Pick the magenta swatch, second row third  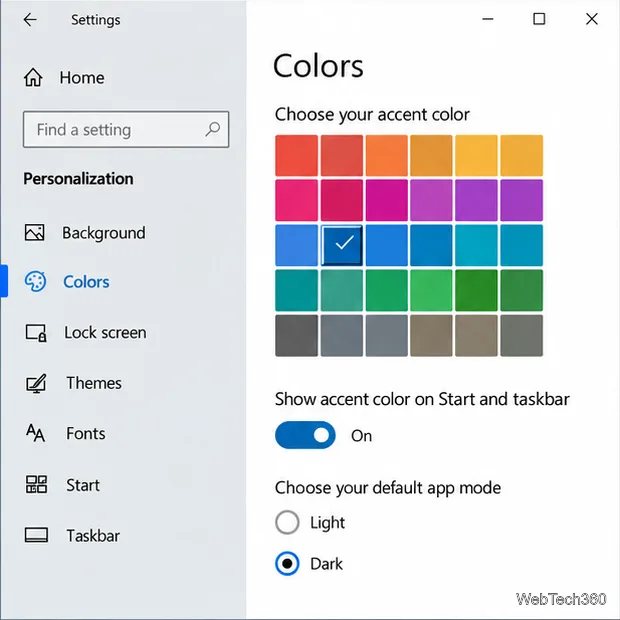coord(386,200)
